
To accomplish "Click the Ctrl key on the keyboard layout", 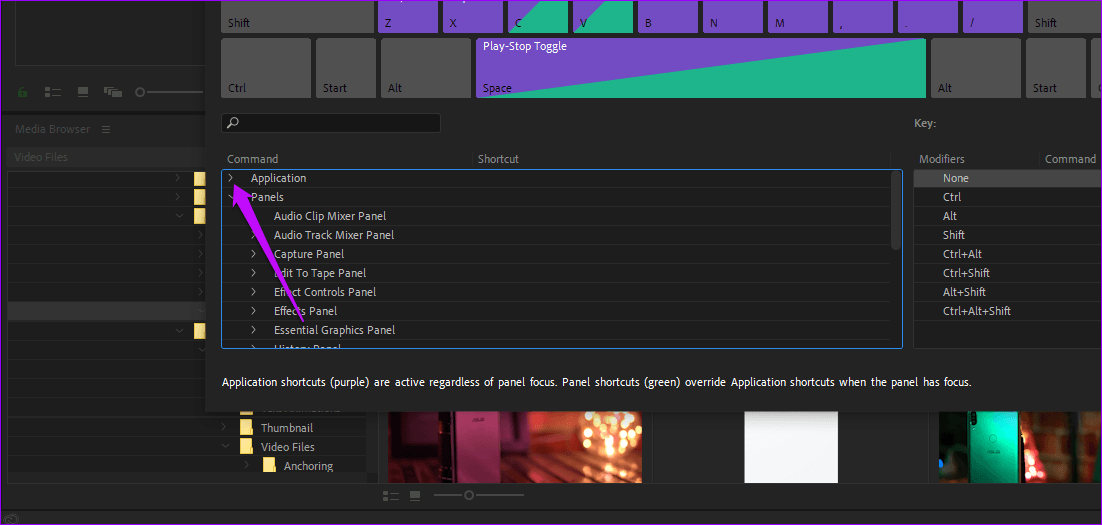I will coord(264,69).
